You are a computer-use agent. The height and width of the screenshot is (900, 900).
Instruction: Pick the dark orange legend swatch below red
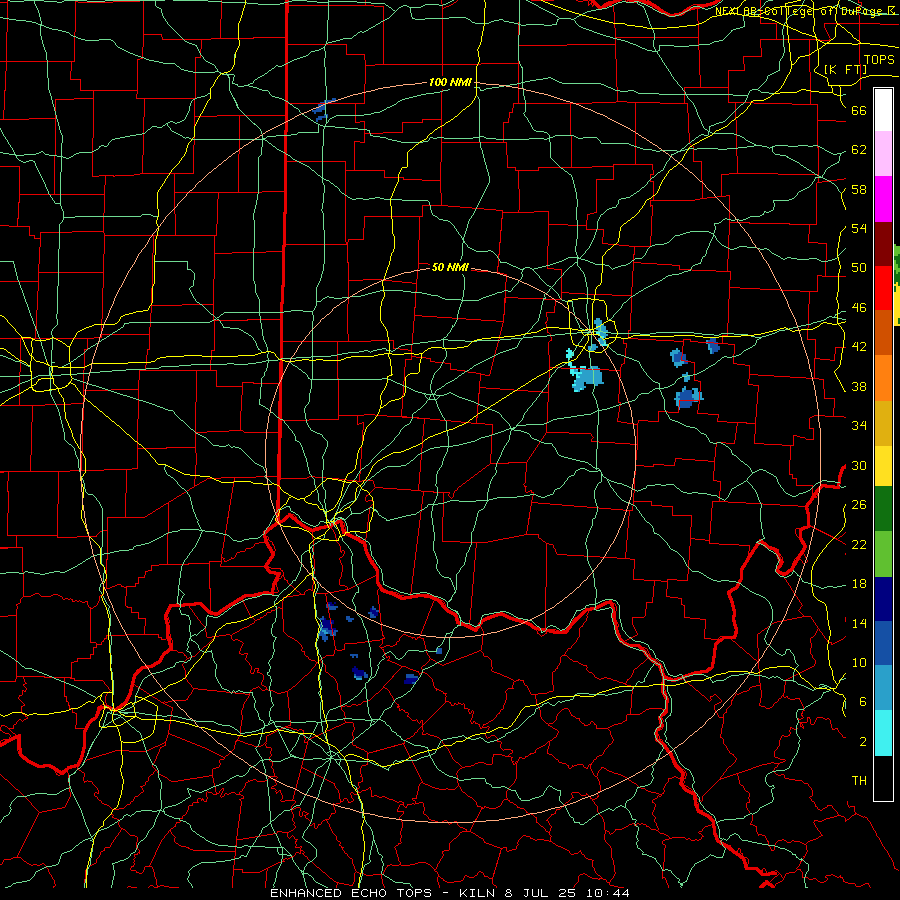pyautogui.click(x=883, y=332)
